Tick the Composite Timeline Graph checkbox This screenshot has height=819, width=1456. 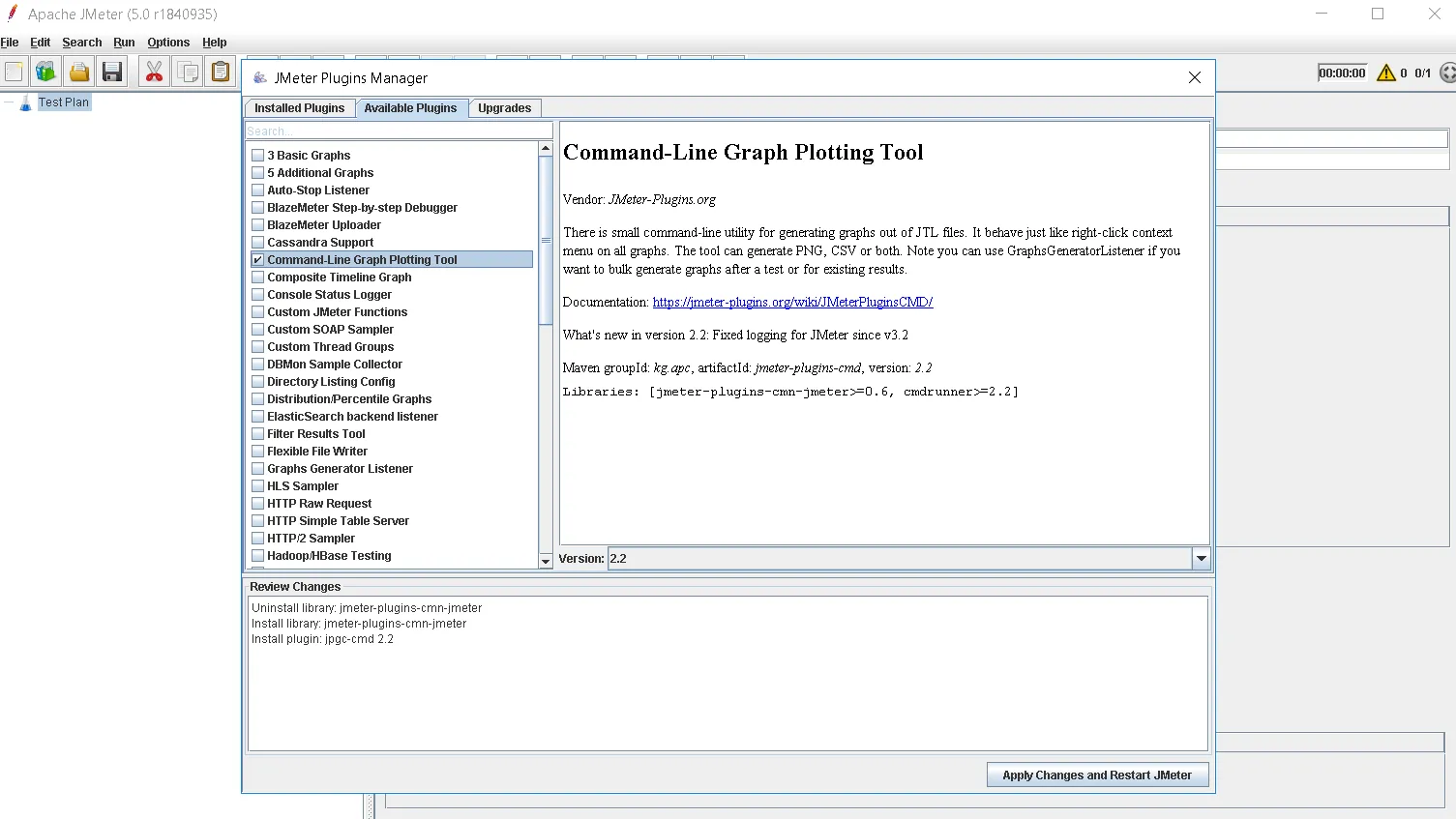pos(258,277)
